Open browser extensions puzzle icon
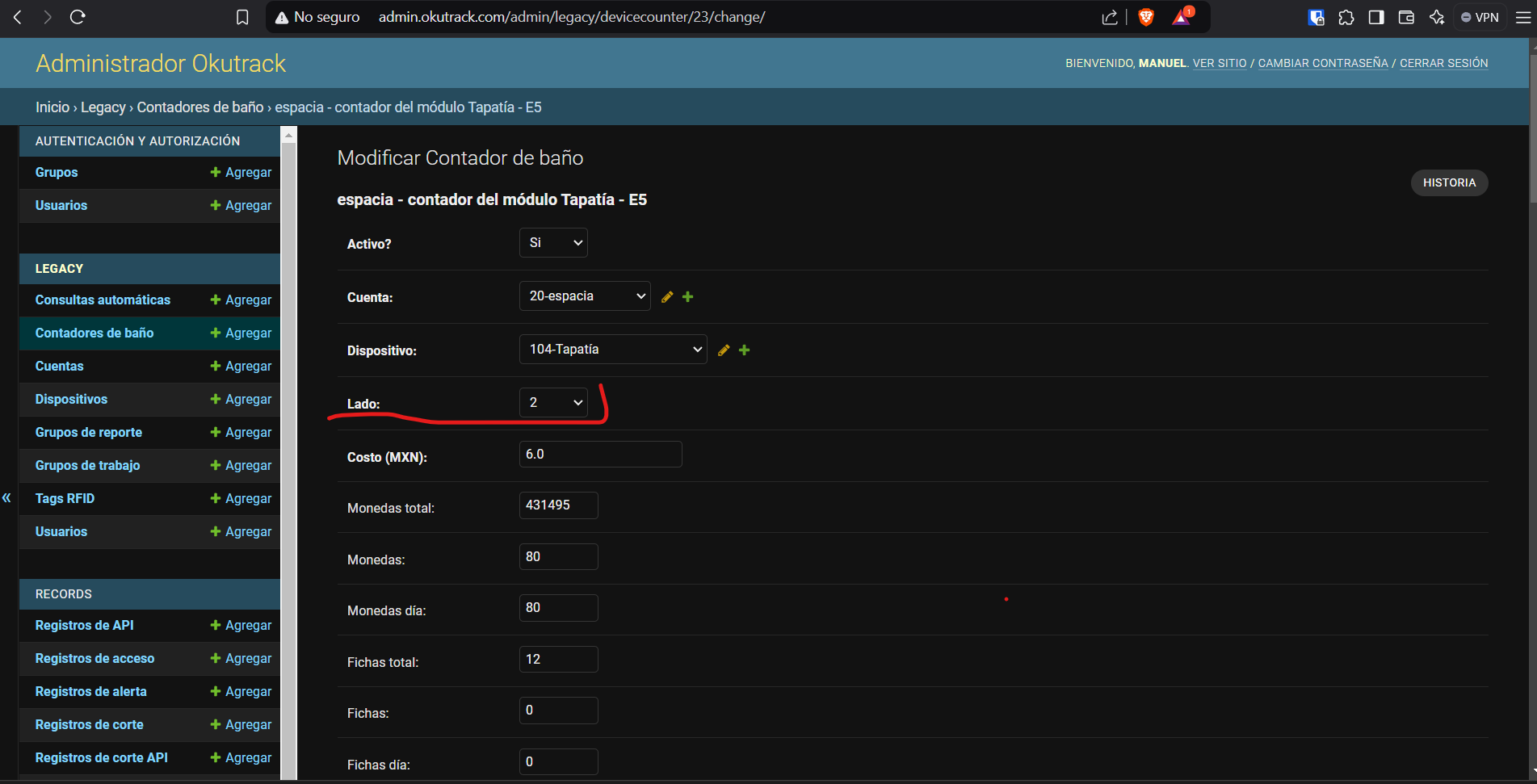 coord(1346,17)
